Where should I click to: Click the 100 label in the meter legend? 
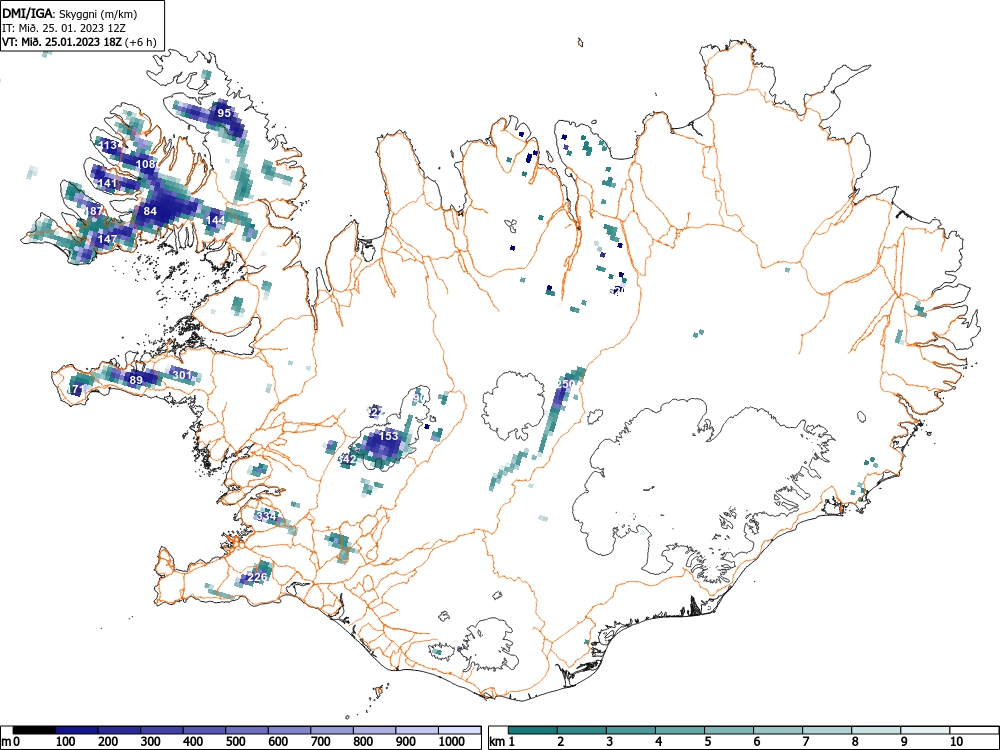(x=66, y=742)
